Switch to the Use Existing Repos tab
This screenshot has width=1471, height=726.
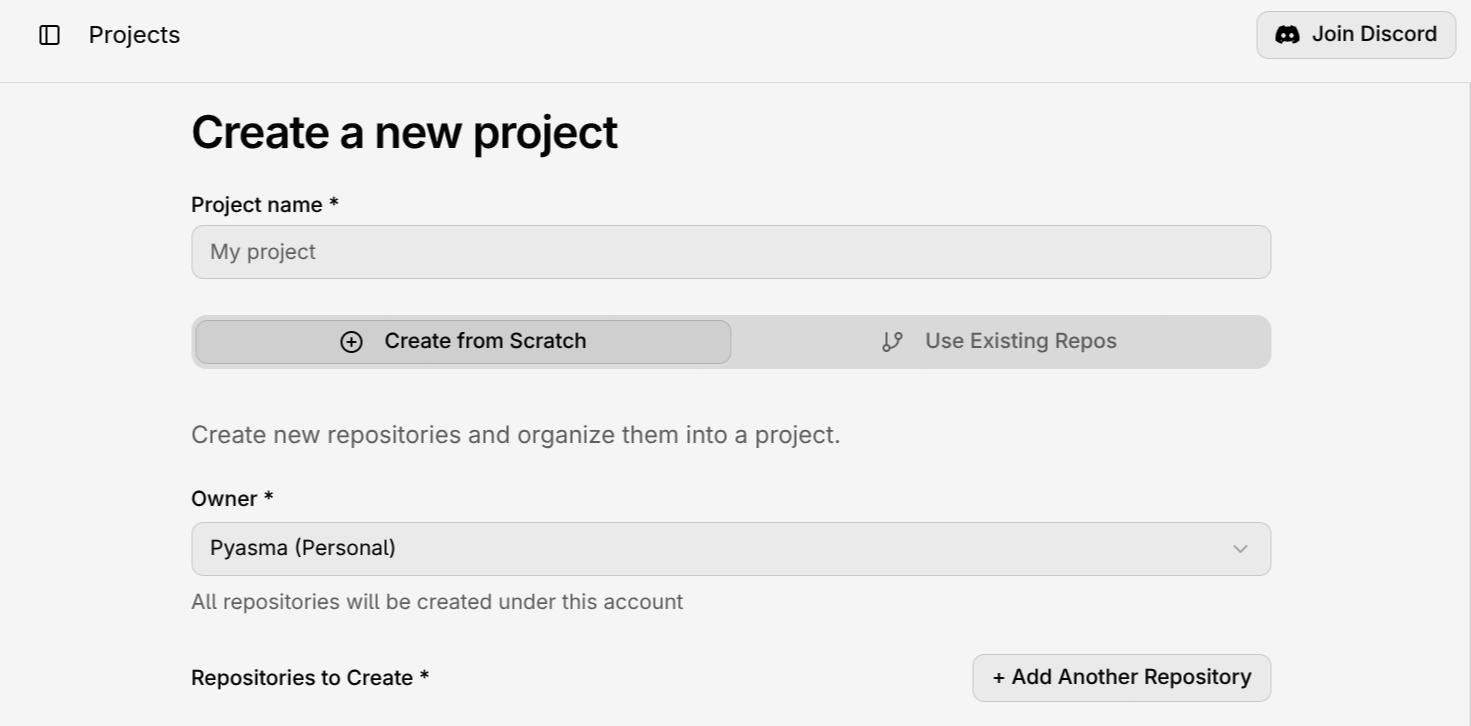(x=1000, y=342)
